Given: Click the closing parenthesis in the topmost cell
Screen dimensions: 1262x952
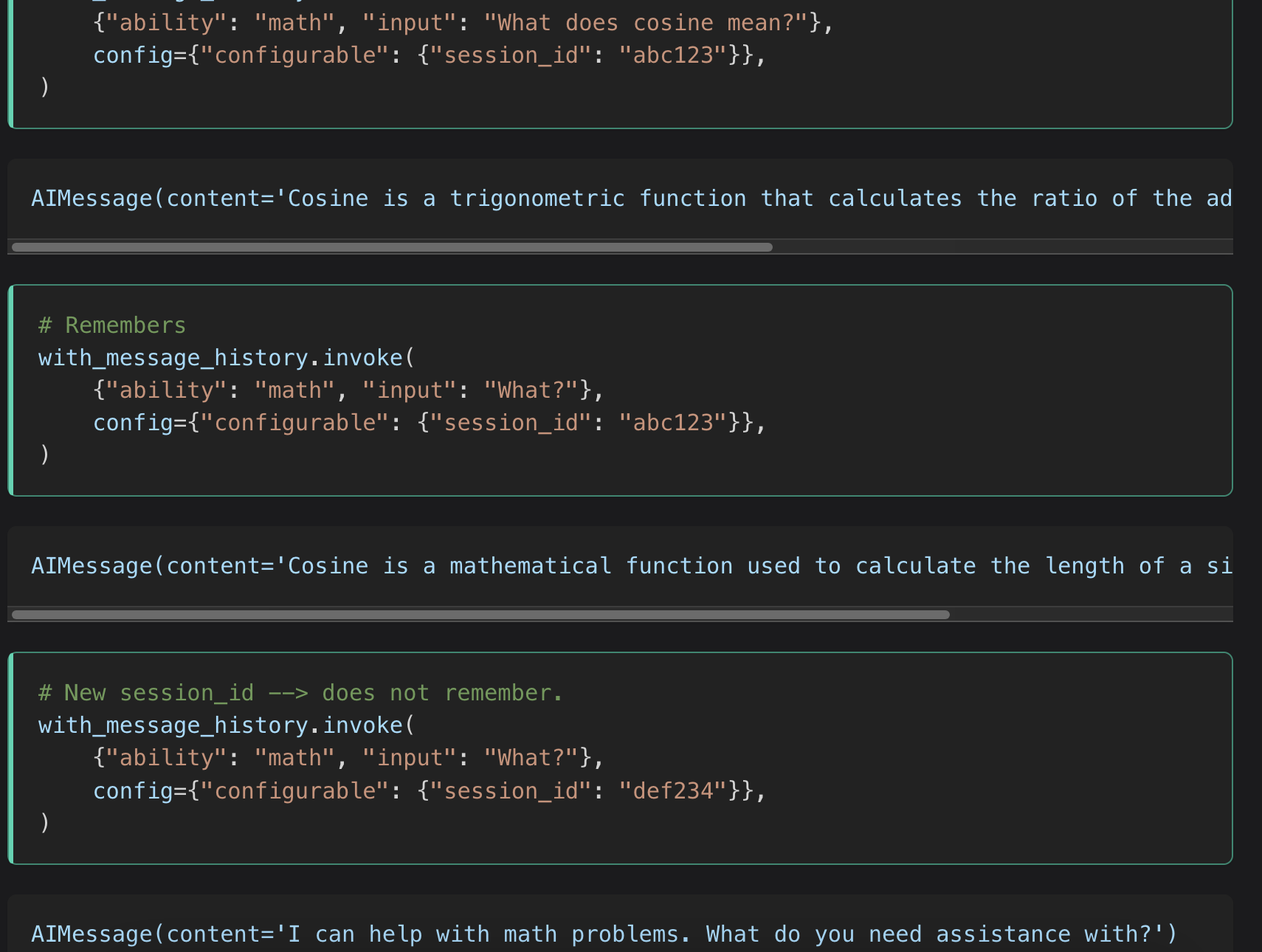Looking at the screenshot, I should (x=45, y=87).
